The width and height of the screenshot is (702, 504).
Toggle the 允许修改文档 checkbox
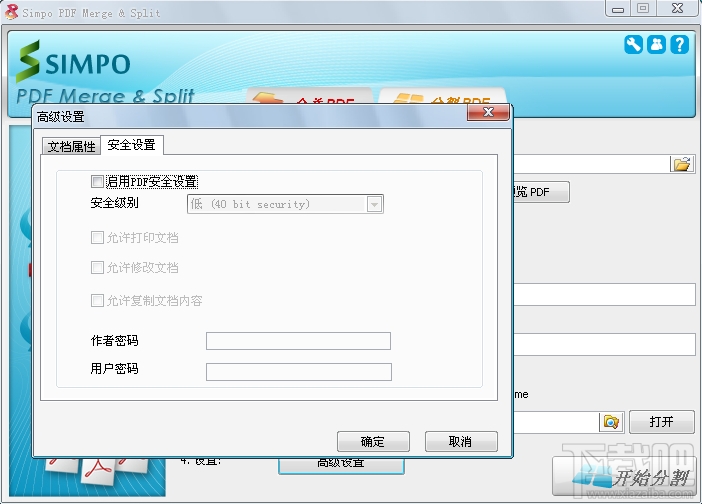pos(97,267)
